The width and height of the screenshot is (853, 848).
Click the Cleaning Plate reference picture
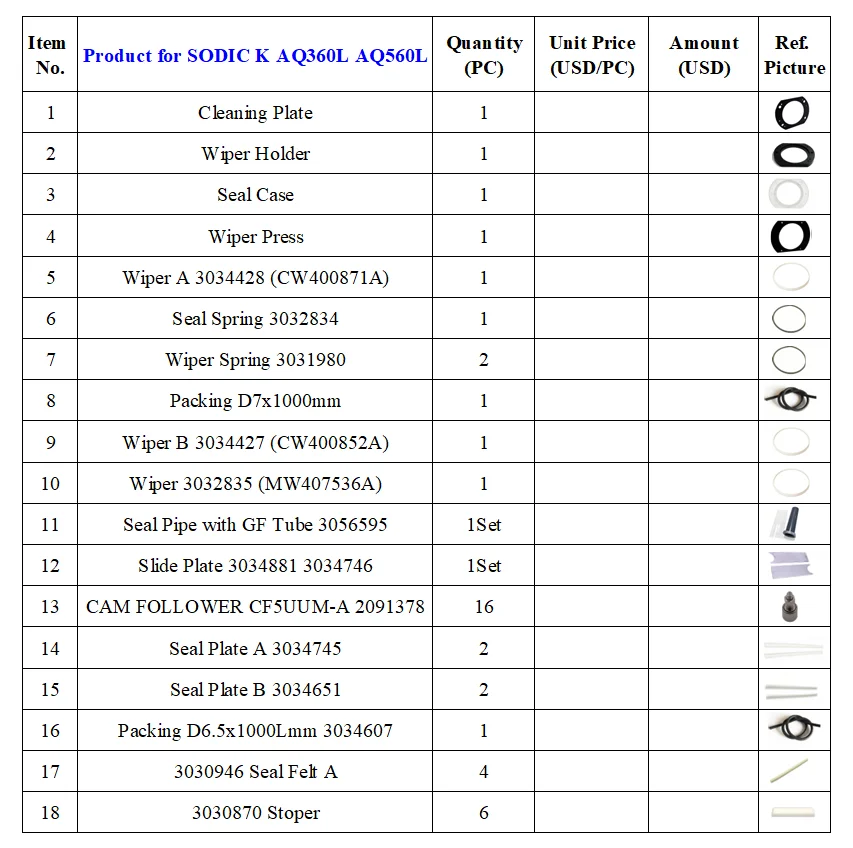[x=792, y=113]
